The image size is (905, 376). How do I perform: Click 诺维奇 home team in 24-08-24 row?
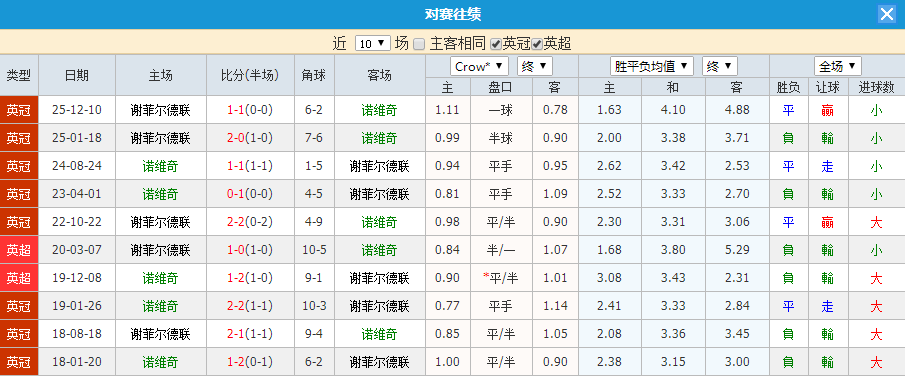160,166
